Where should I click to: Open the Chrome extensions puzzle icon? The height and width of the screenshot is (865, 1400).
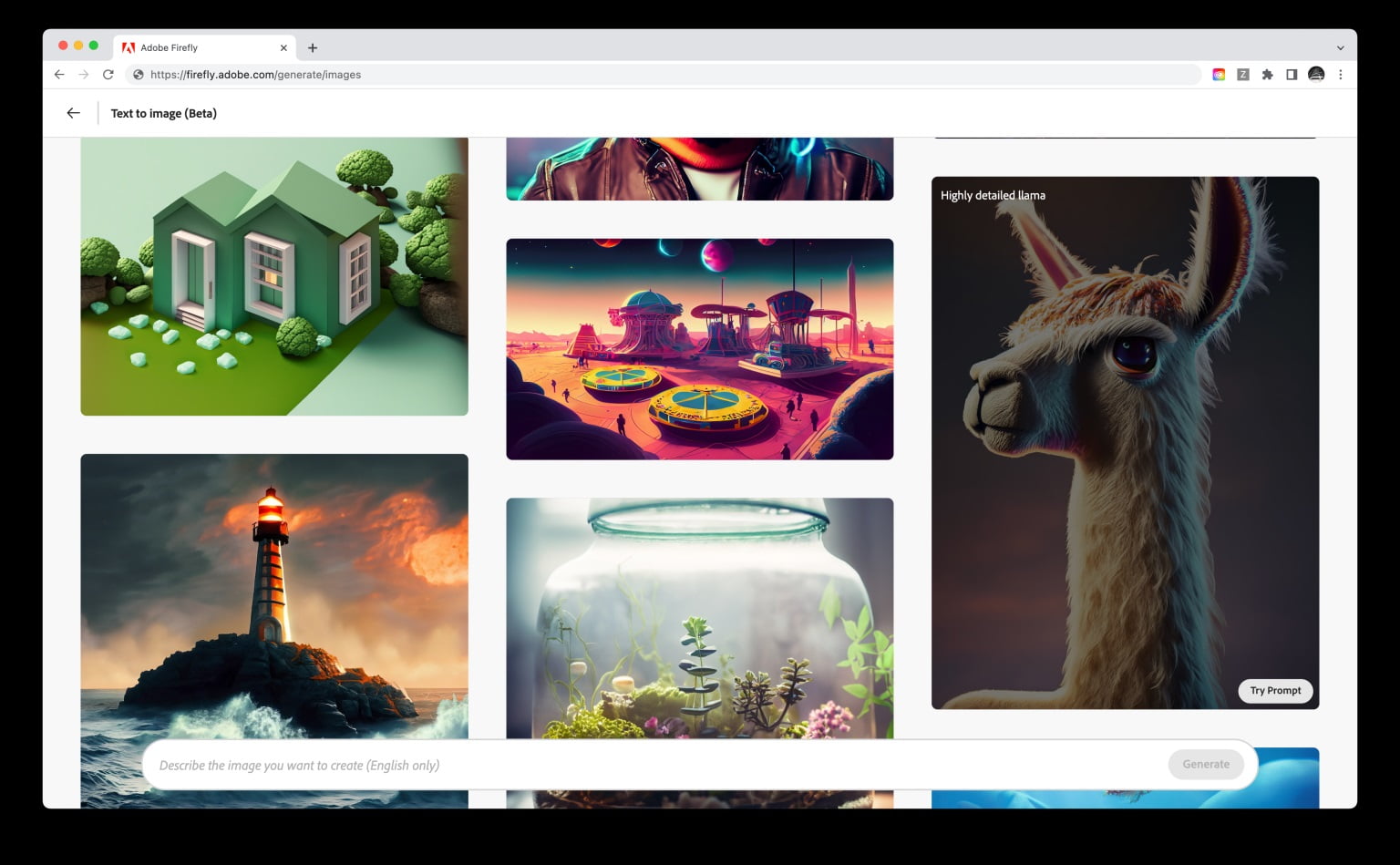(1268, 74)
